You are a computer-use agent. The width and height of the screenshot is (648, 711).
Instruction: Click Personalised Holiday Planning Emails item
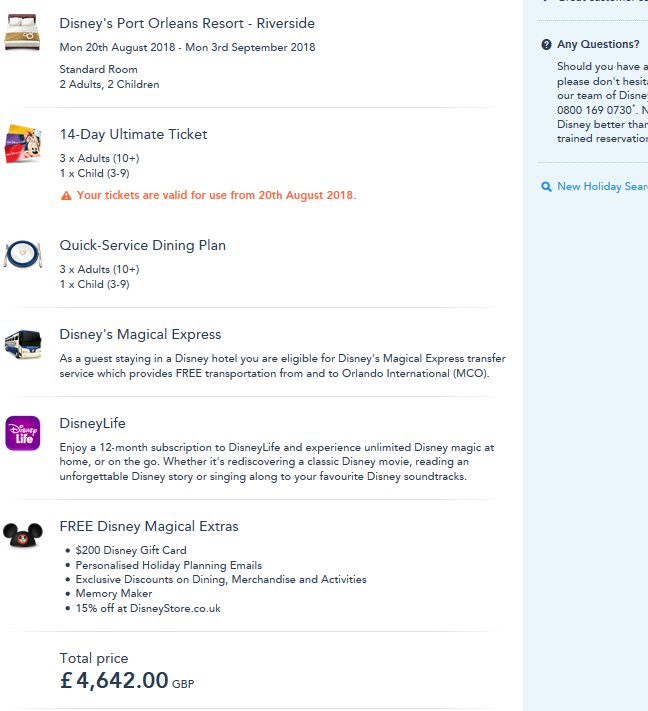point(169,565)
